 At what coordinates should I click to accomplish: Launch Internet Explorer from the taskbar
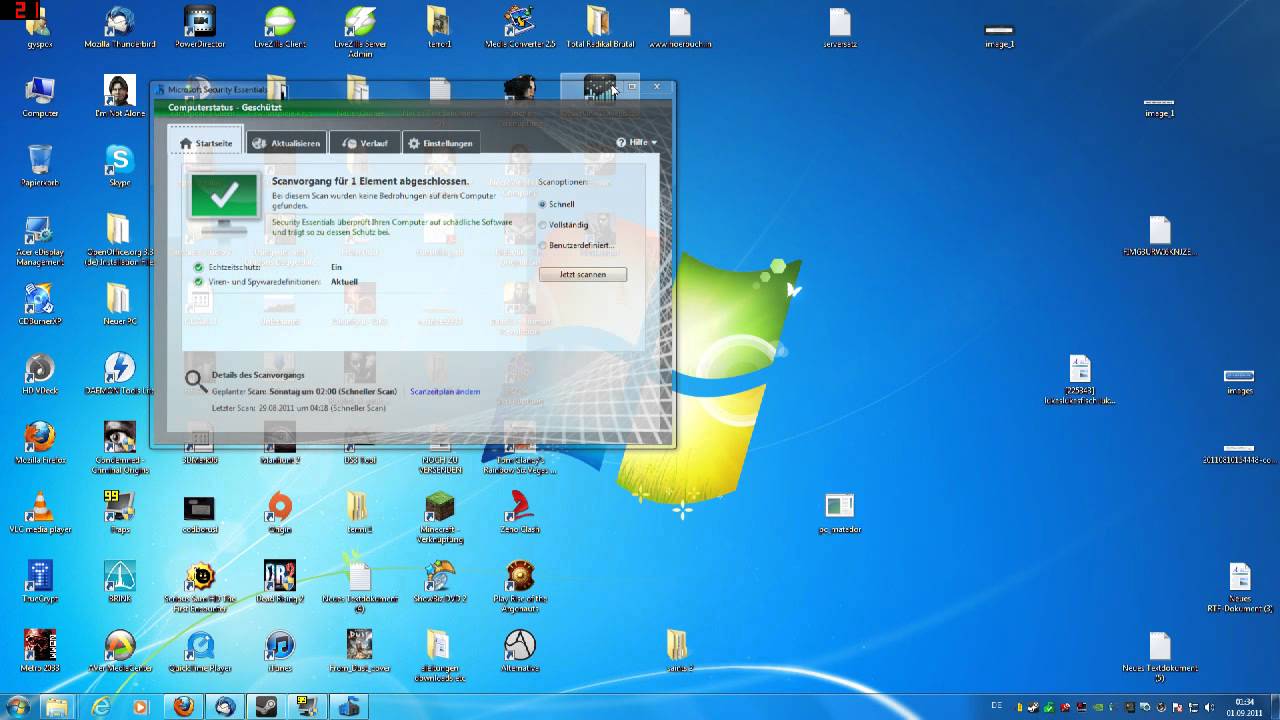(x=100, y=707)
